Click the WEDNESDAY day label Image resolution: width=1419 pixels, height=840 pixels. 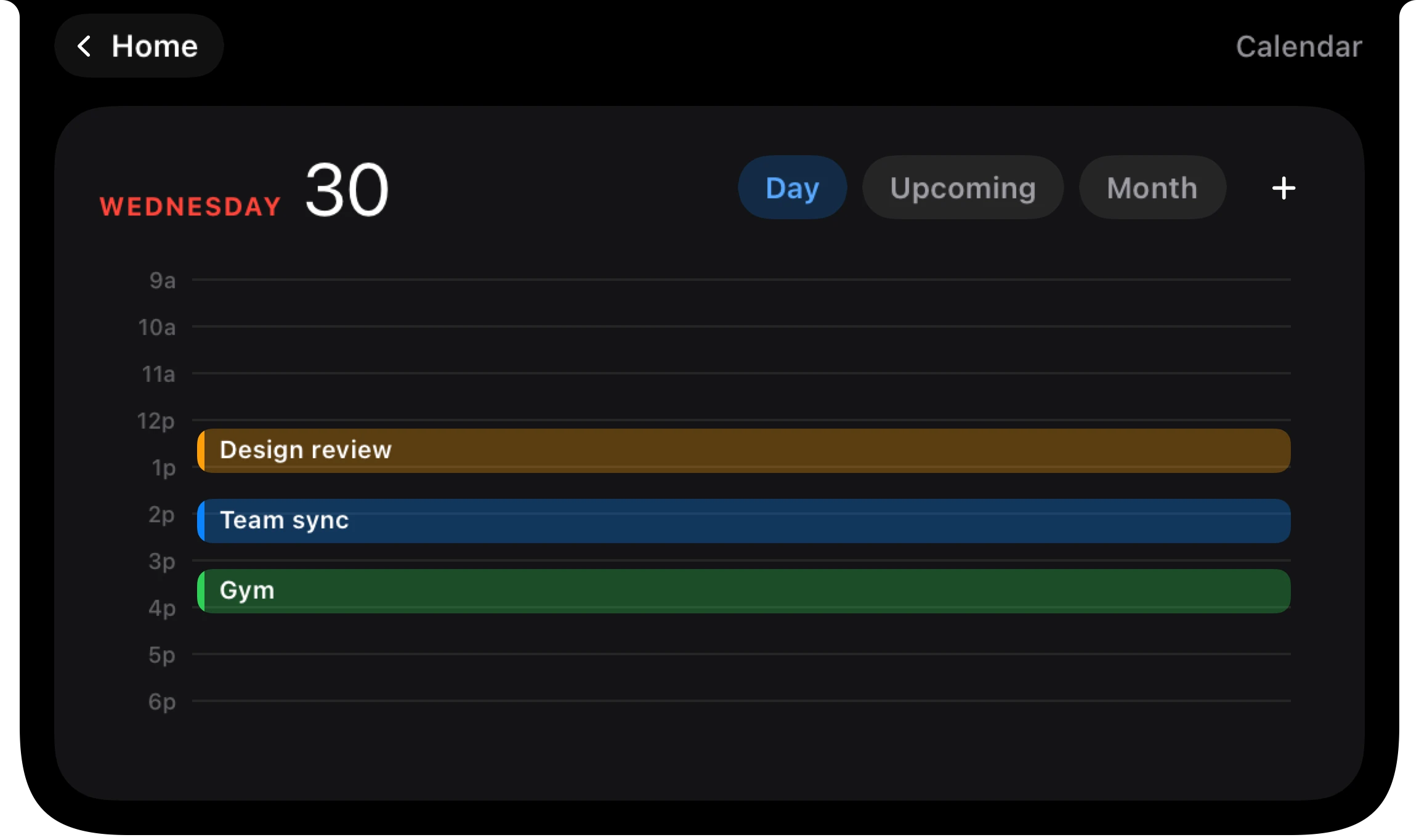190,207
